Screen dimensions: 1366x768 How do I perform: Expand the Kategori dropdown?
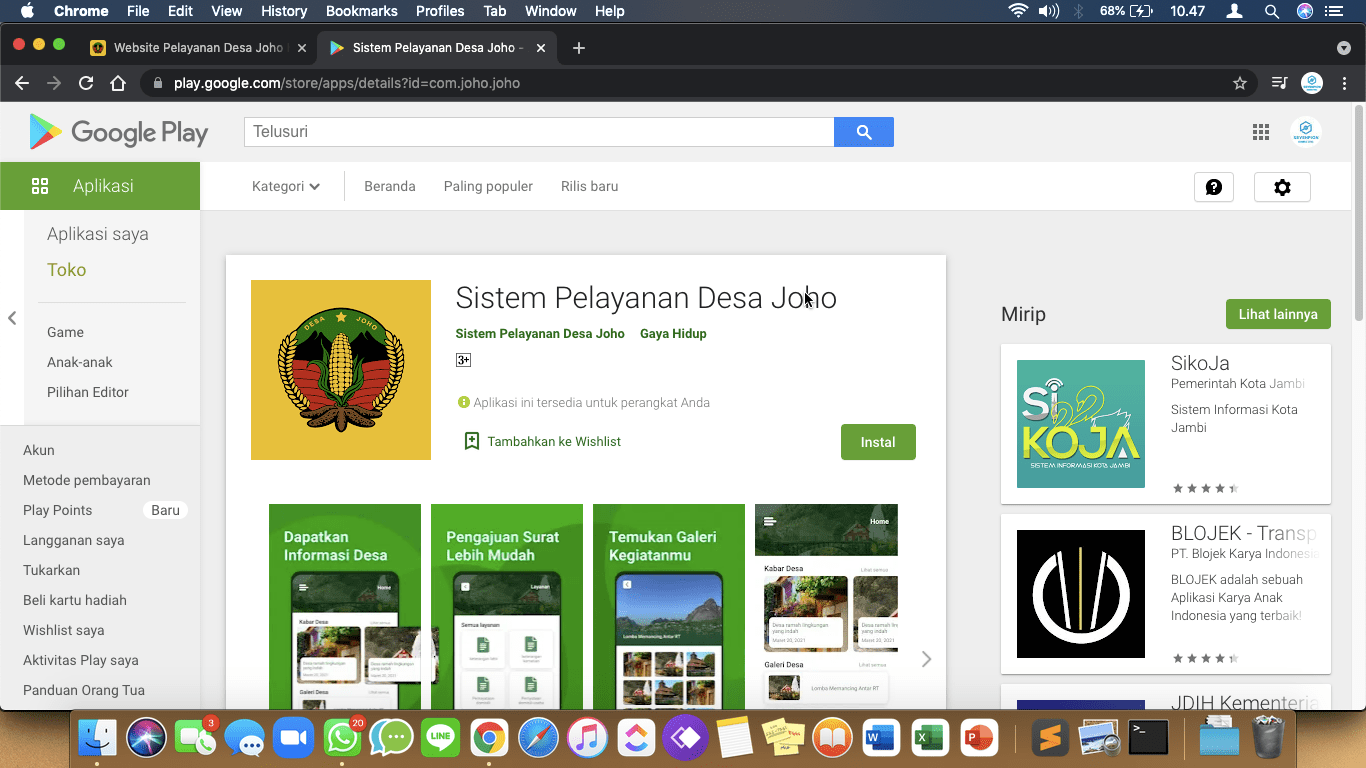[286, 186]
